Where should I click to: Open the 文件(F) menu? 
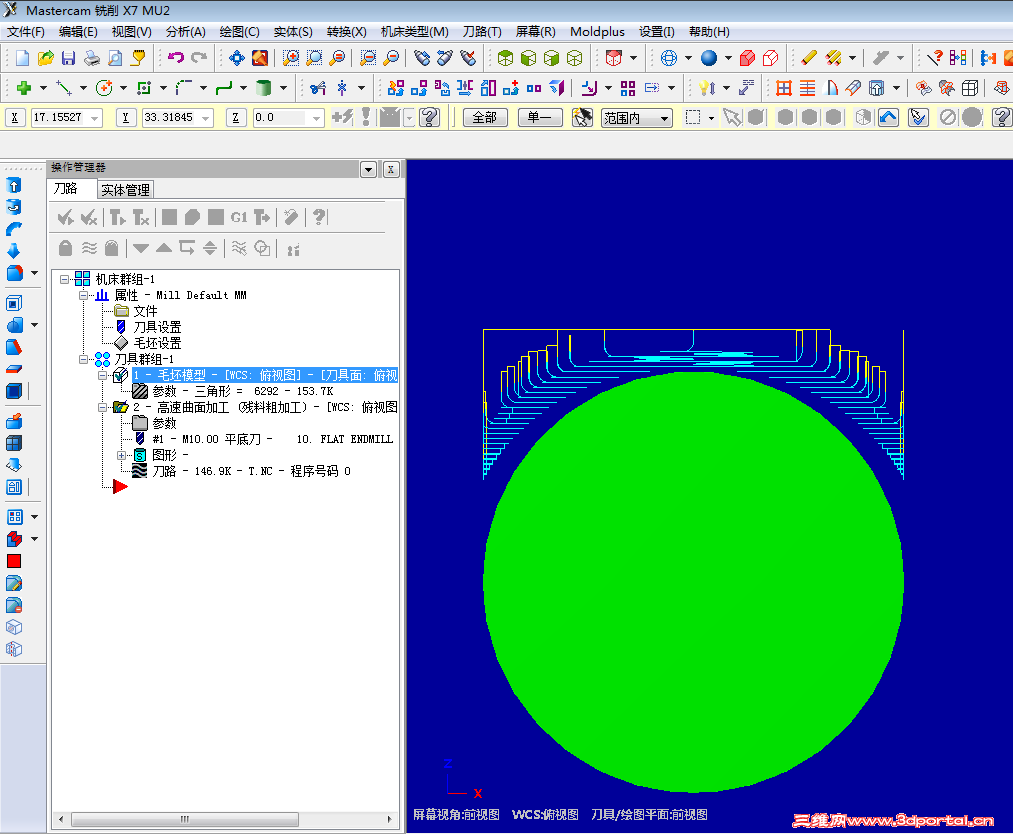[26, 32]
